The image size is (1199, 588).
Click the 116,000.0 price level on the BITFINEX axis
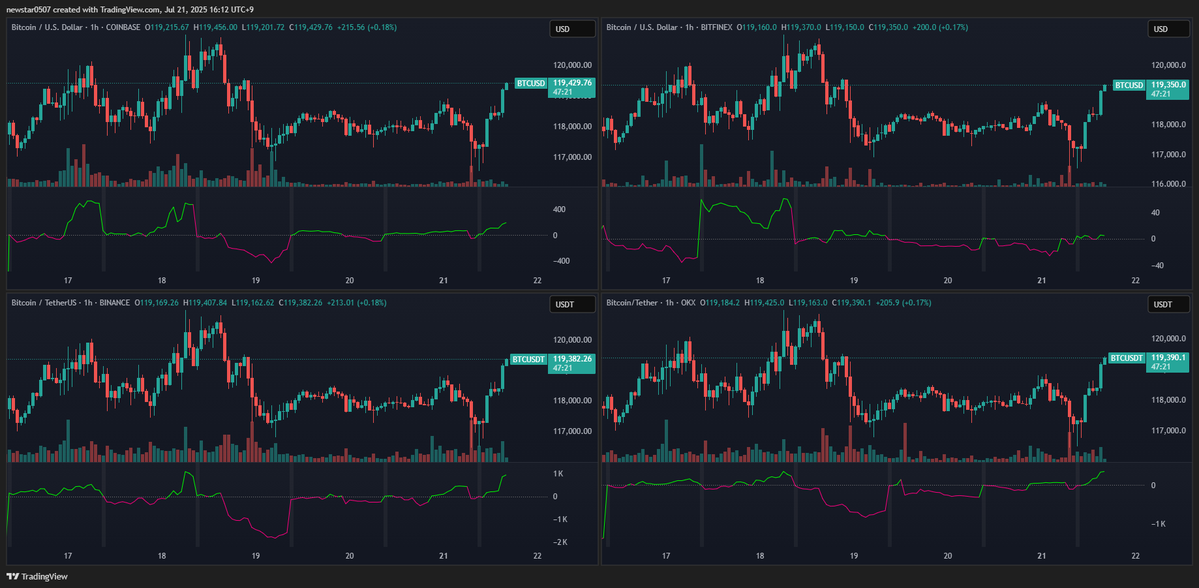[1169, 184]
